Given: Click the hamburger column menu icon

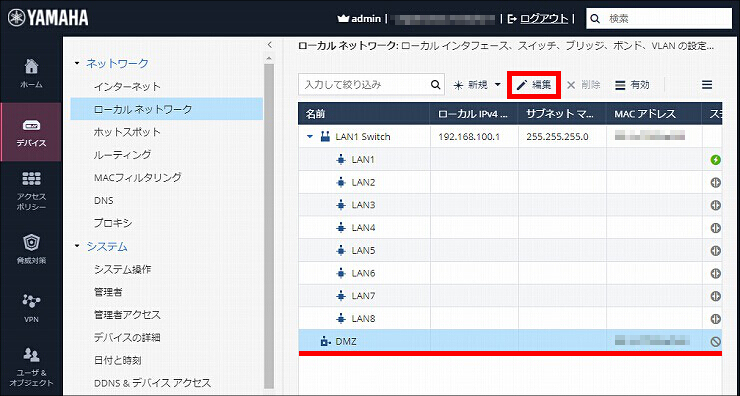Looking at the screenshot, I should (x=706, y=85).
